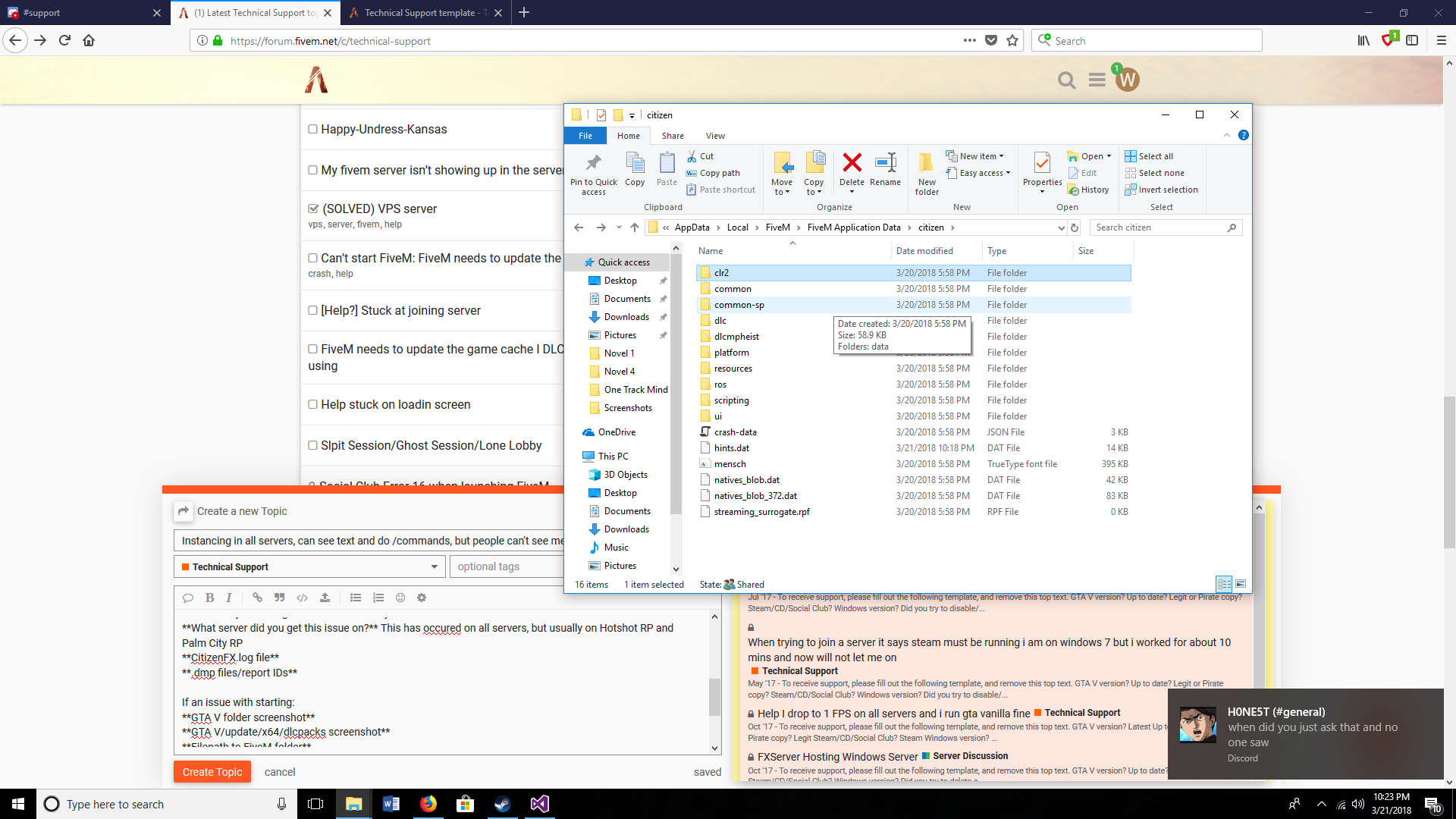Expand the Open dropdown arrow in ribbon
Image resolution: width=1456 pixels, height=819 pixels.
pyautogui.click(x=1109, y=156)
